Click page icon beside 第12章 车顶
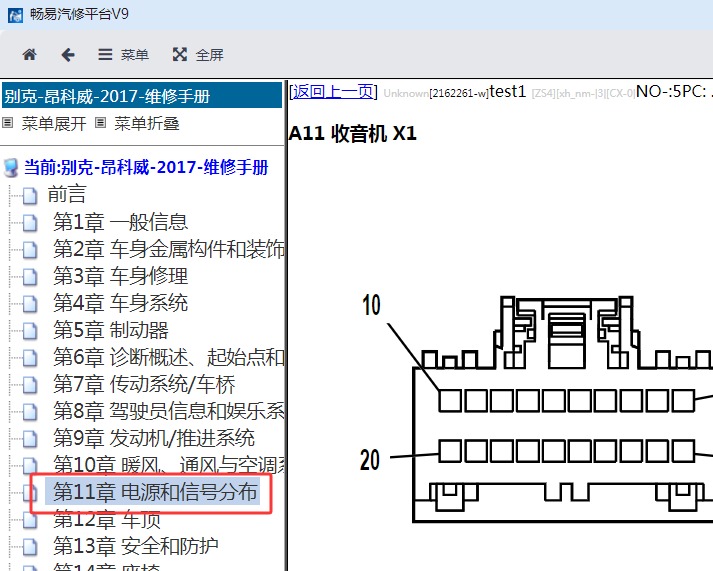Viewport: 713px width, 571px height. click(30, 520)
